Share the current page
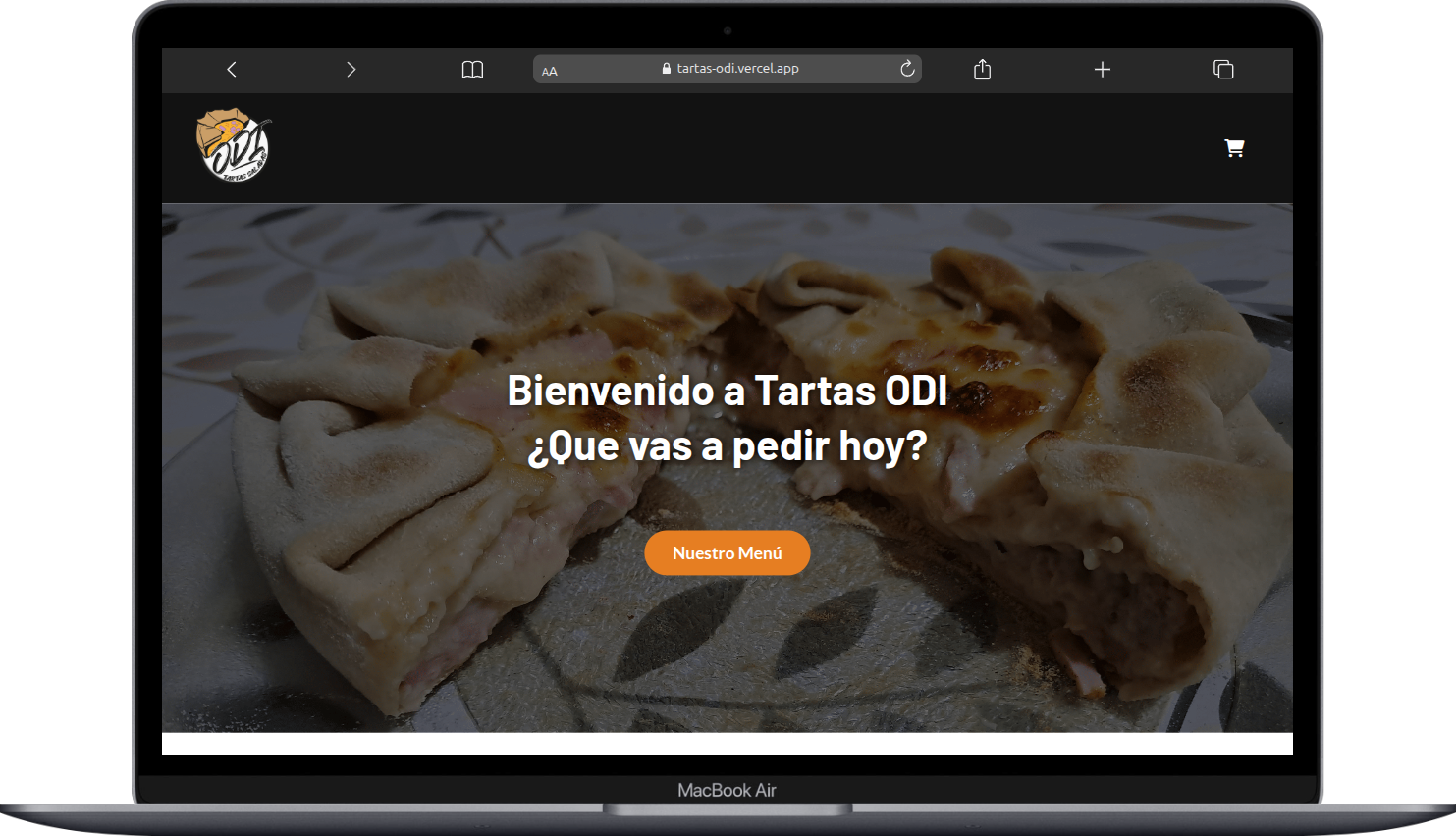 point(982,69)
